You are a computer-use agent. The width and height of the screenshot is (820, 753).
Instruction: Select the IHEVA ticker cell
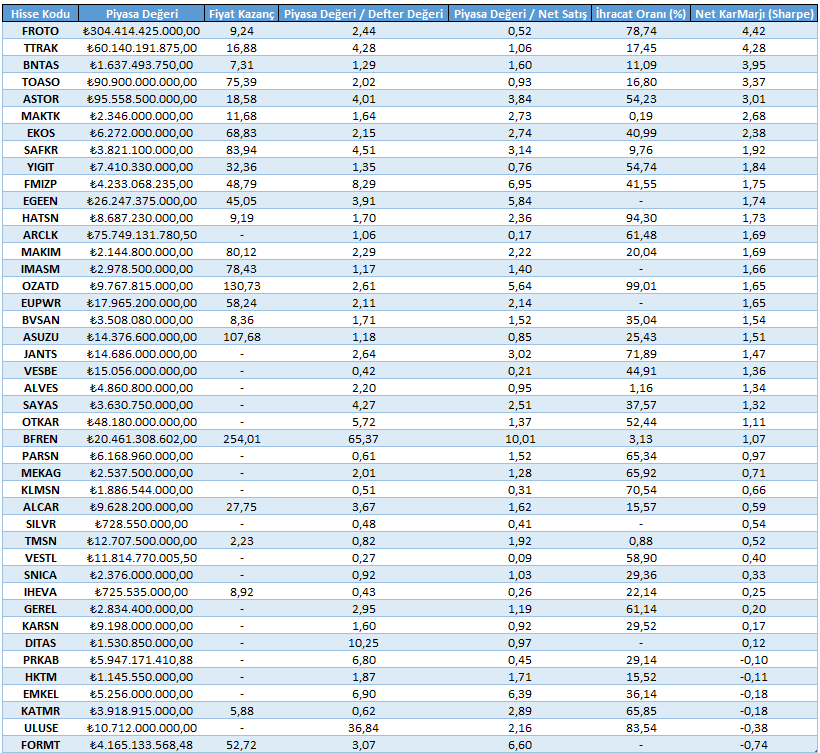(40, 592)
